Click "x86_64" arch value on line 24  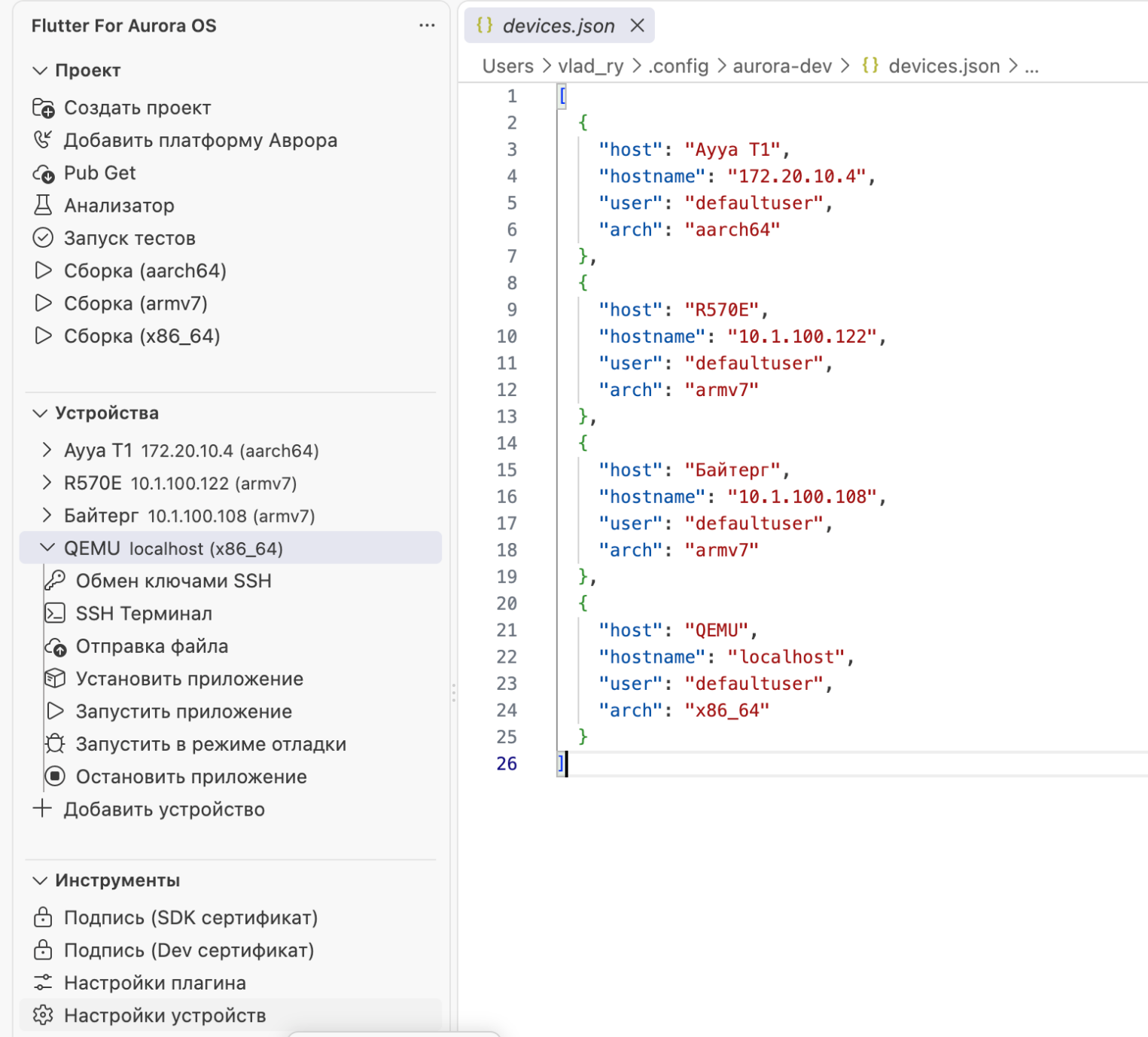coord(726,710)
